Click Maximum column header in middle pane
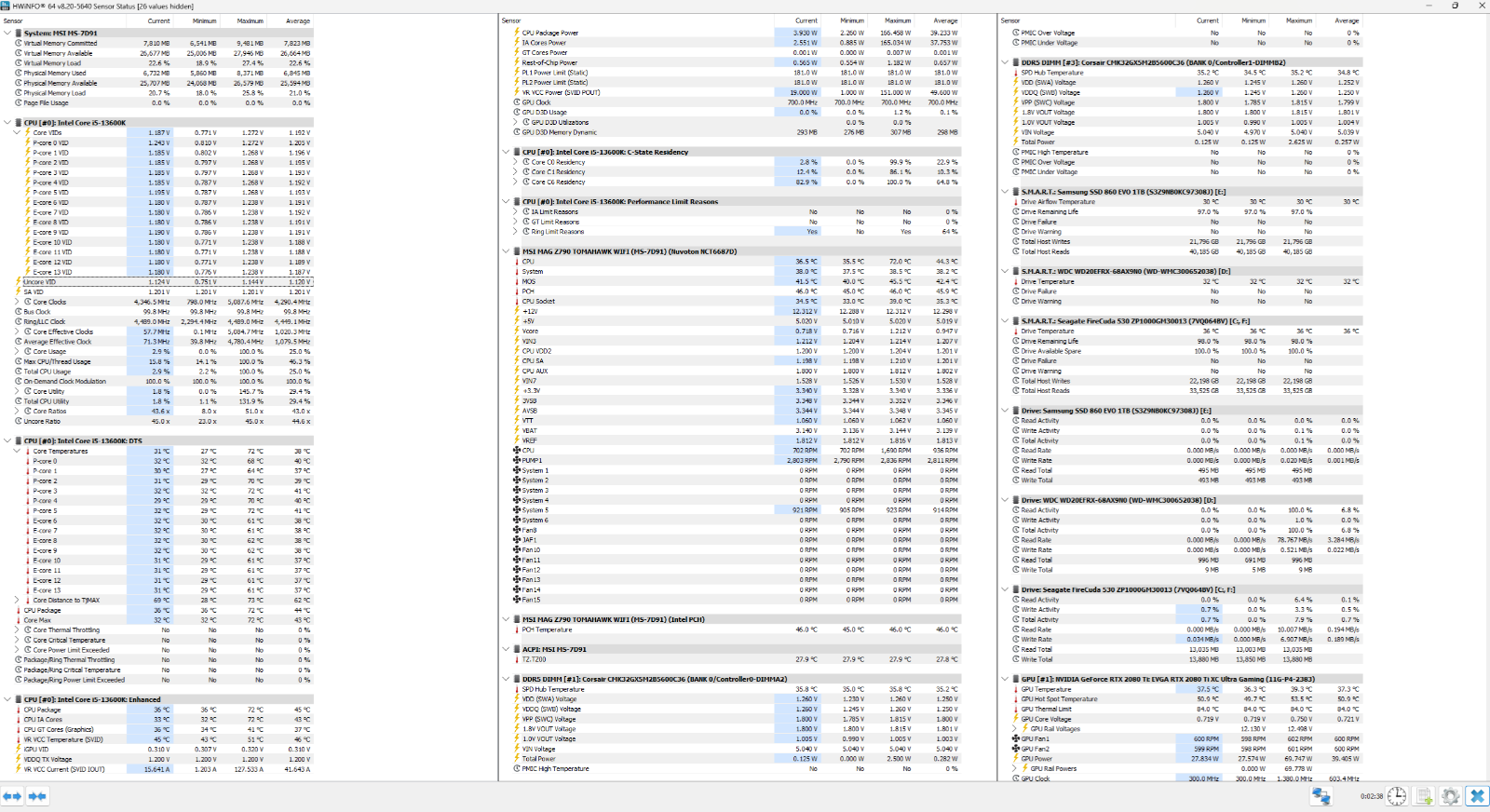 pos(898,20)
